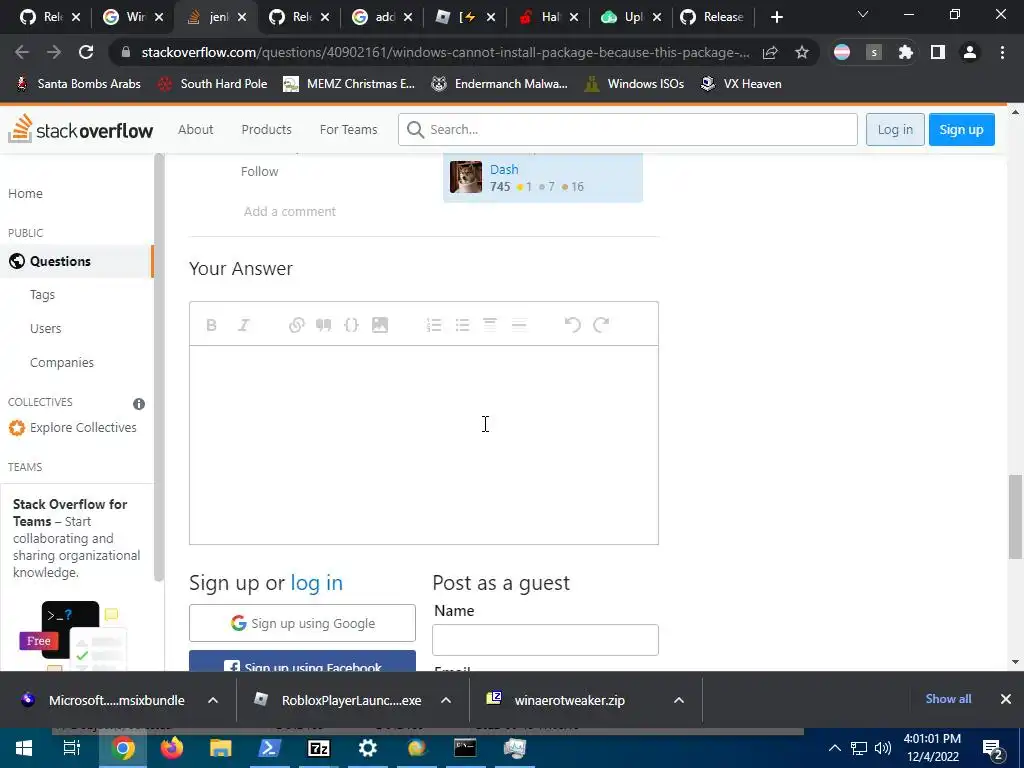Click the page vertical scrollbar thumb
This screenshot has width=1024, height=768.
pyautogui.click(x=1015, y=517)
